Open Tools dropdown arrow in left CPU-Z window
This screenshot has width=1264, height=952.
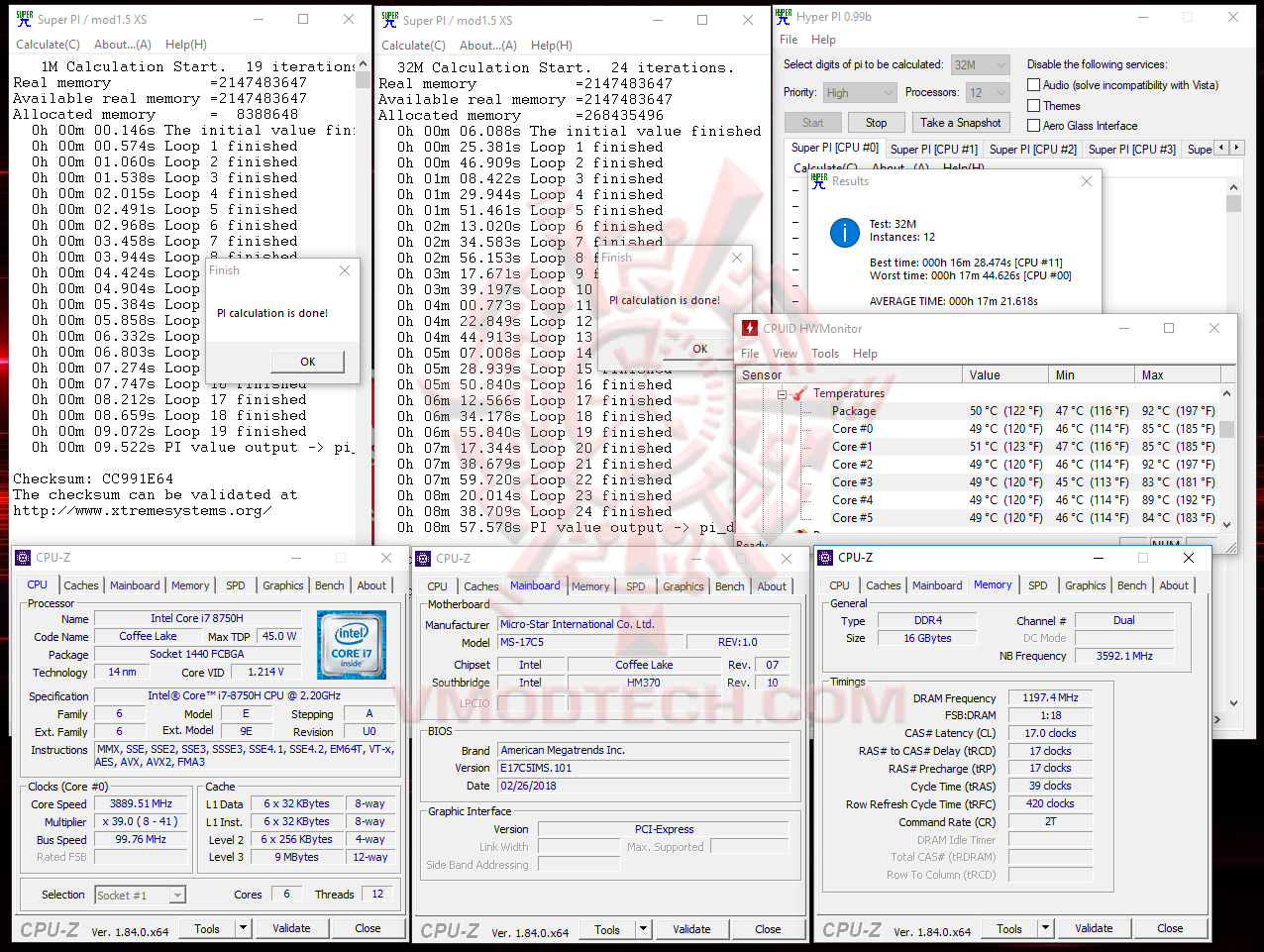click(x=243, y=928)
